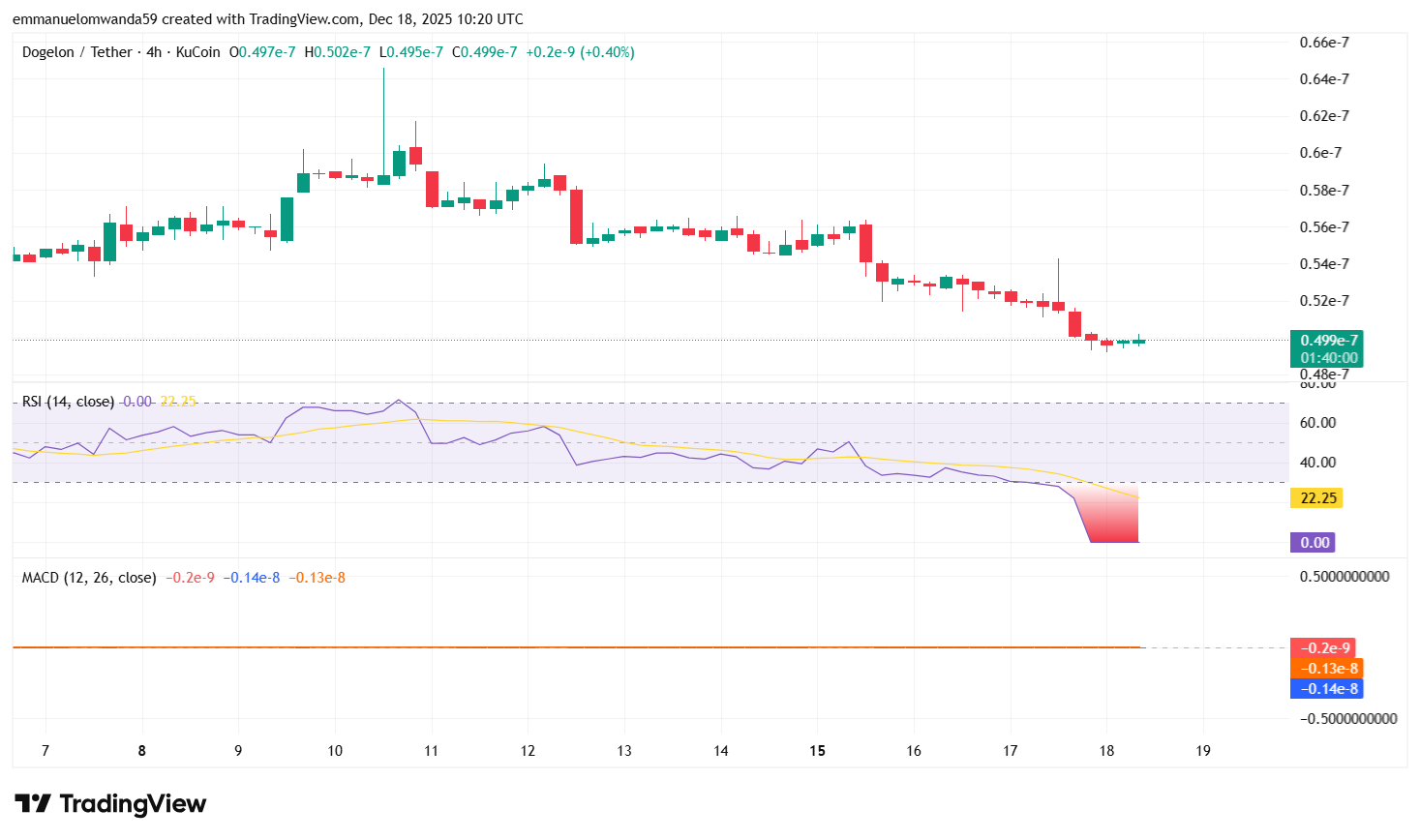Open the RSI (14, close) indicator label
Viewport: 1420px width, 840px height.
pyautogui.click(x=66, y=402)
